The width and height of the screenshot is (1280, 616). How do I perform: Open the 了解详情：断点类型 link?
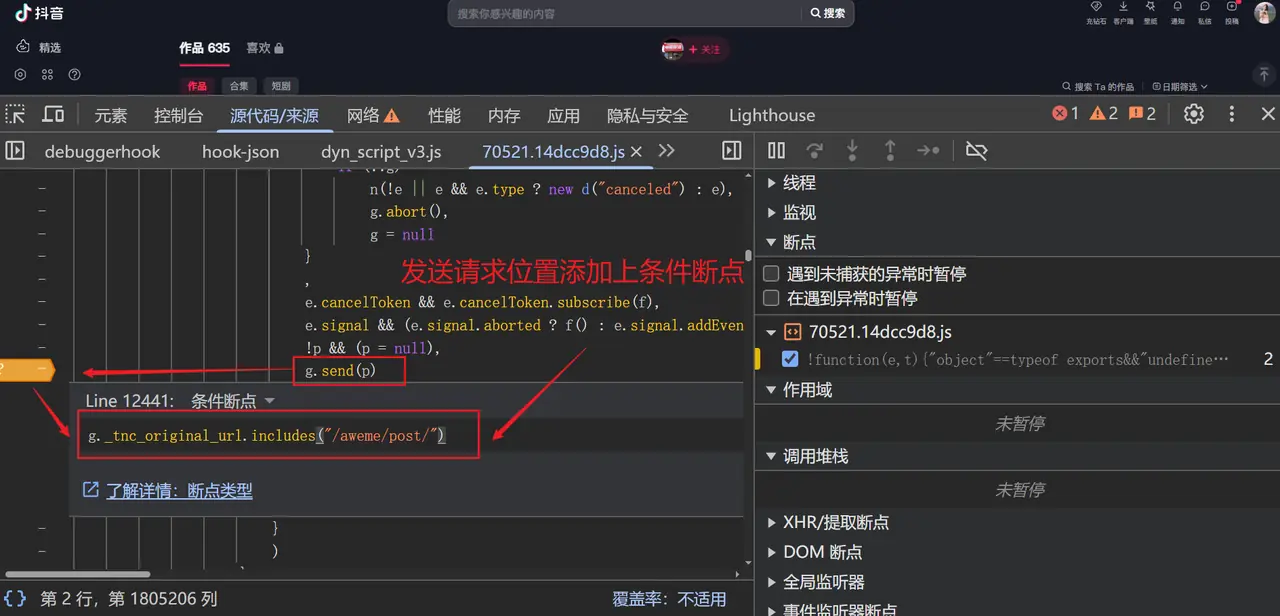point(179,490)
